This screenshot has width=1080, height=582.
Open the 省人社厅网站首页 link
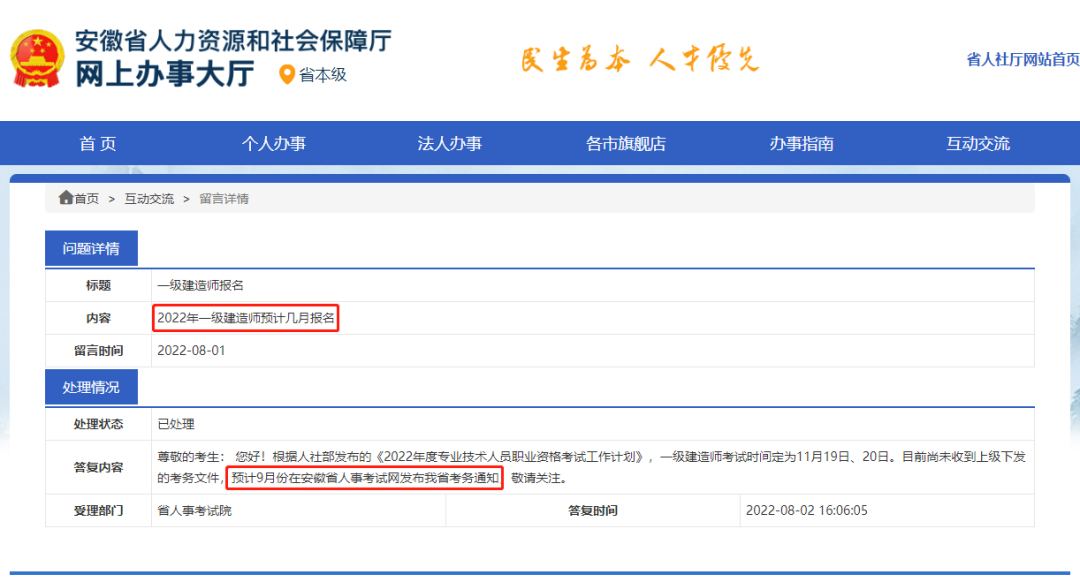click(x=1022, y=59)
